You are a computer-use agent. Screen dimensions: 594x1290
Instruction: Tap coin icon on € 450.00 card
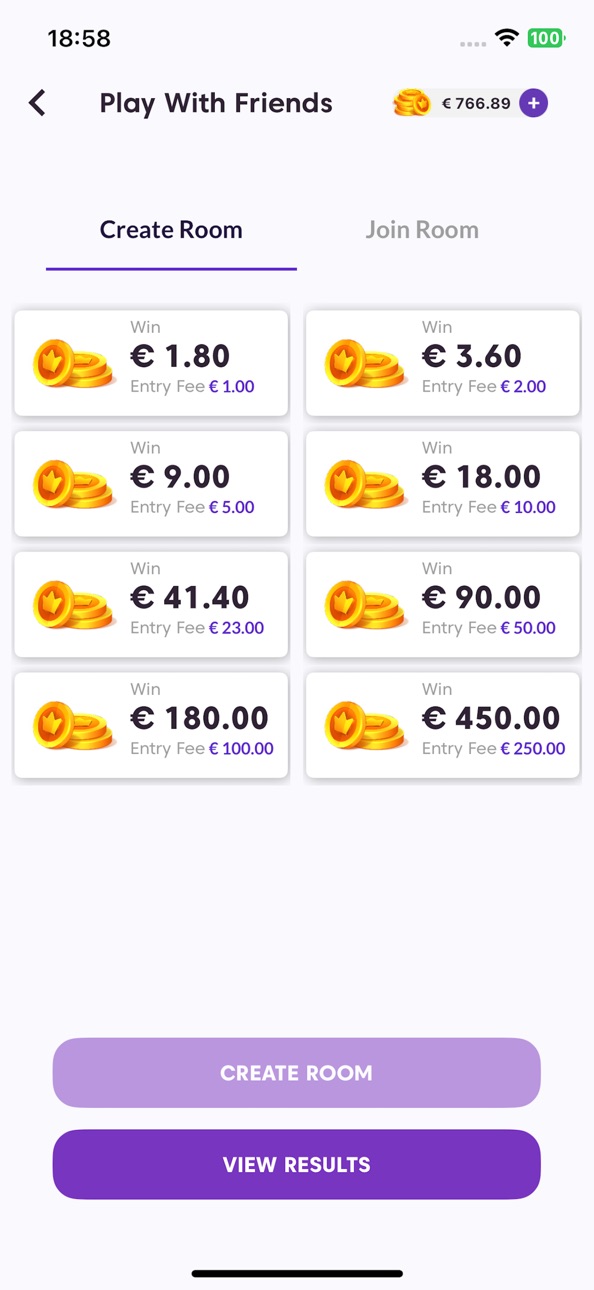pos(365,726)
